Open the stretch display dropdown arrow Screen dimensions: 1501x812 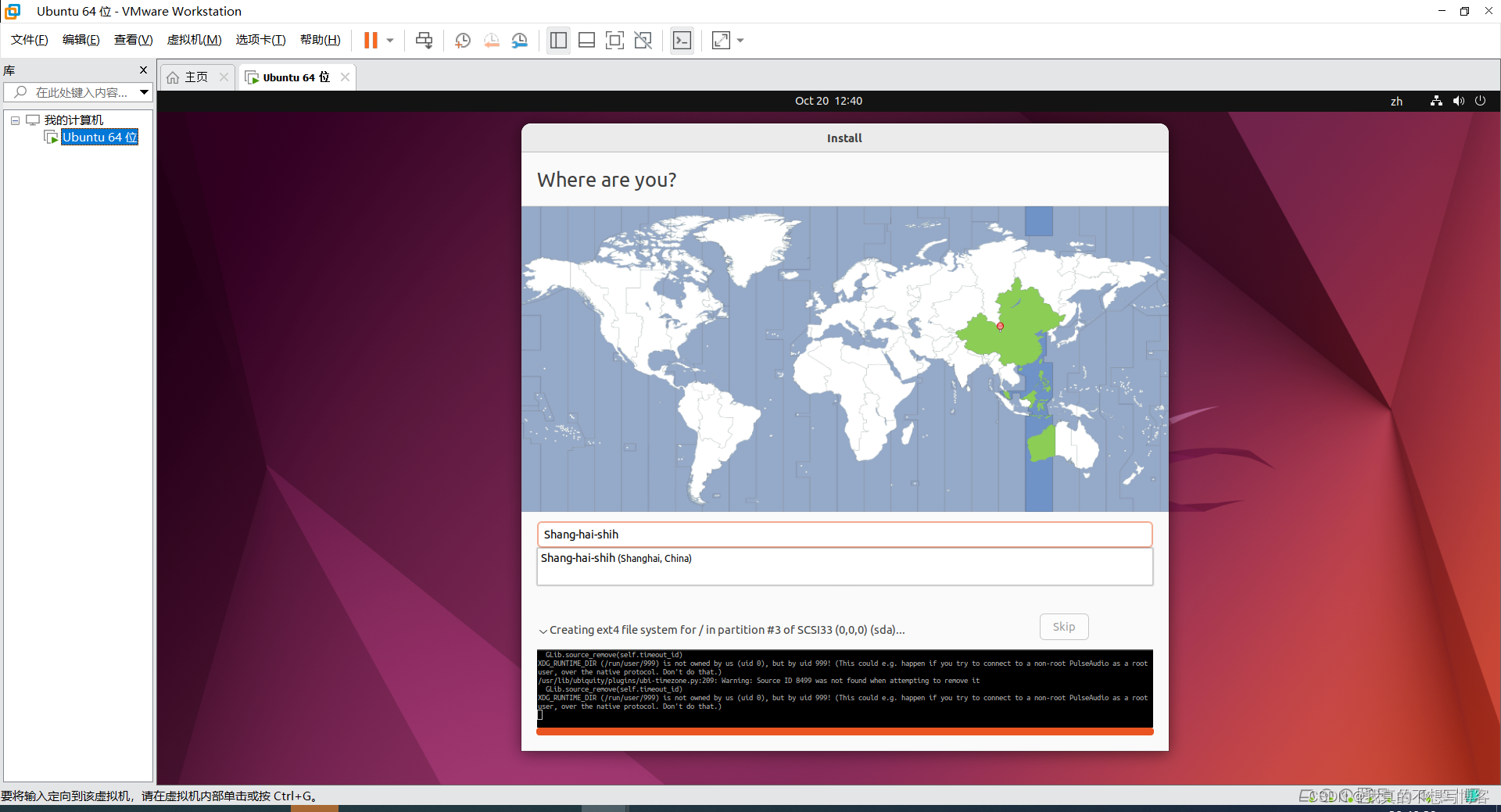740,40
